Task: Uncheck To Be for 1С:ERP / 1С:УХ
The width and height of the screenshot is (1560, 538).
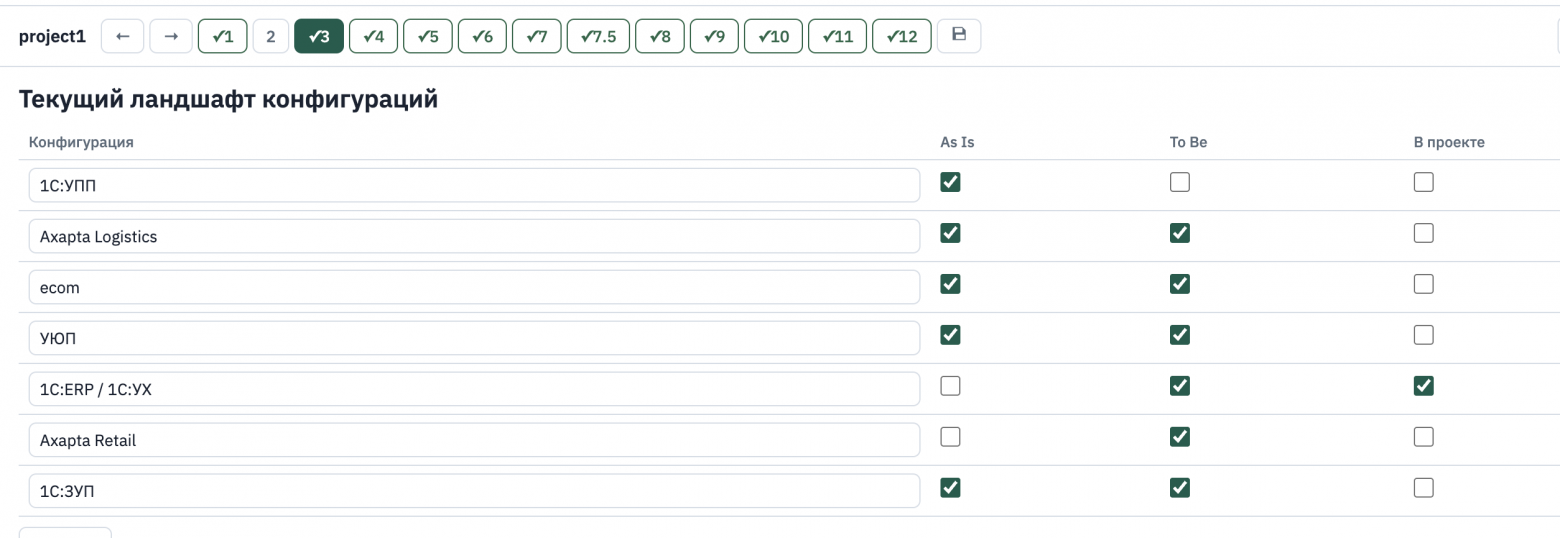Action: (x=1180, y=386)
